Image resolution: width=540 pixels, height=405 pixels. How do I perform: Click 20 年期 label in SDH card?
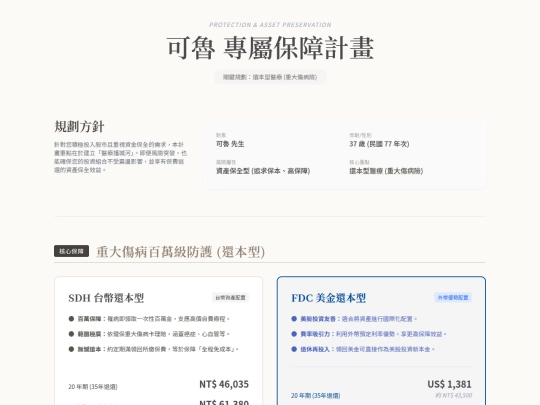(93, 387)
